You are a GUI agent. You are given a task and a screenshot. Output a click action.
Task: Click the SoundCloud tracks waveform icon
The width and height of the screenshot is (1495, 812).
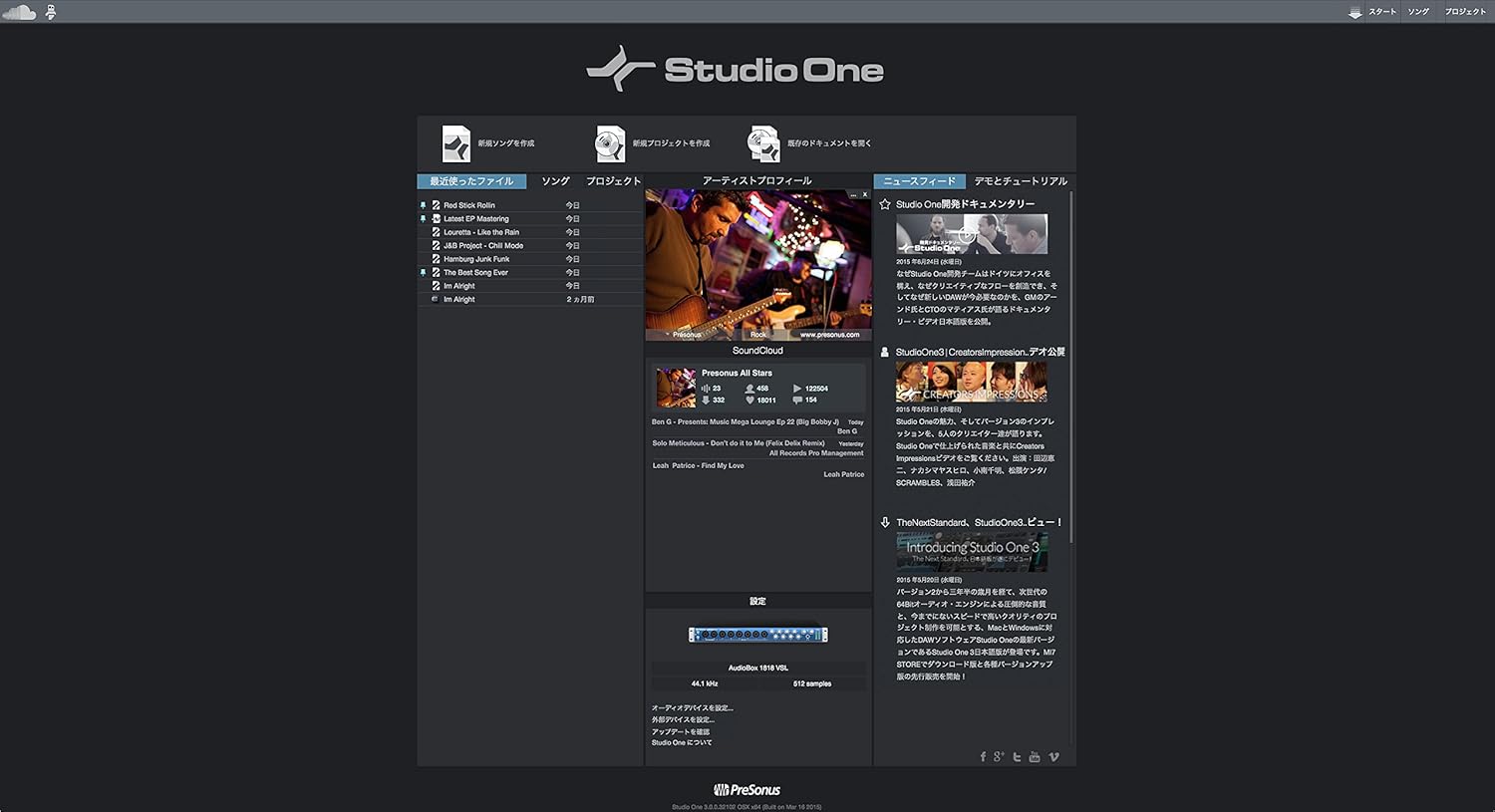706,389
